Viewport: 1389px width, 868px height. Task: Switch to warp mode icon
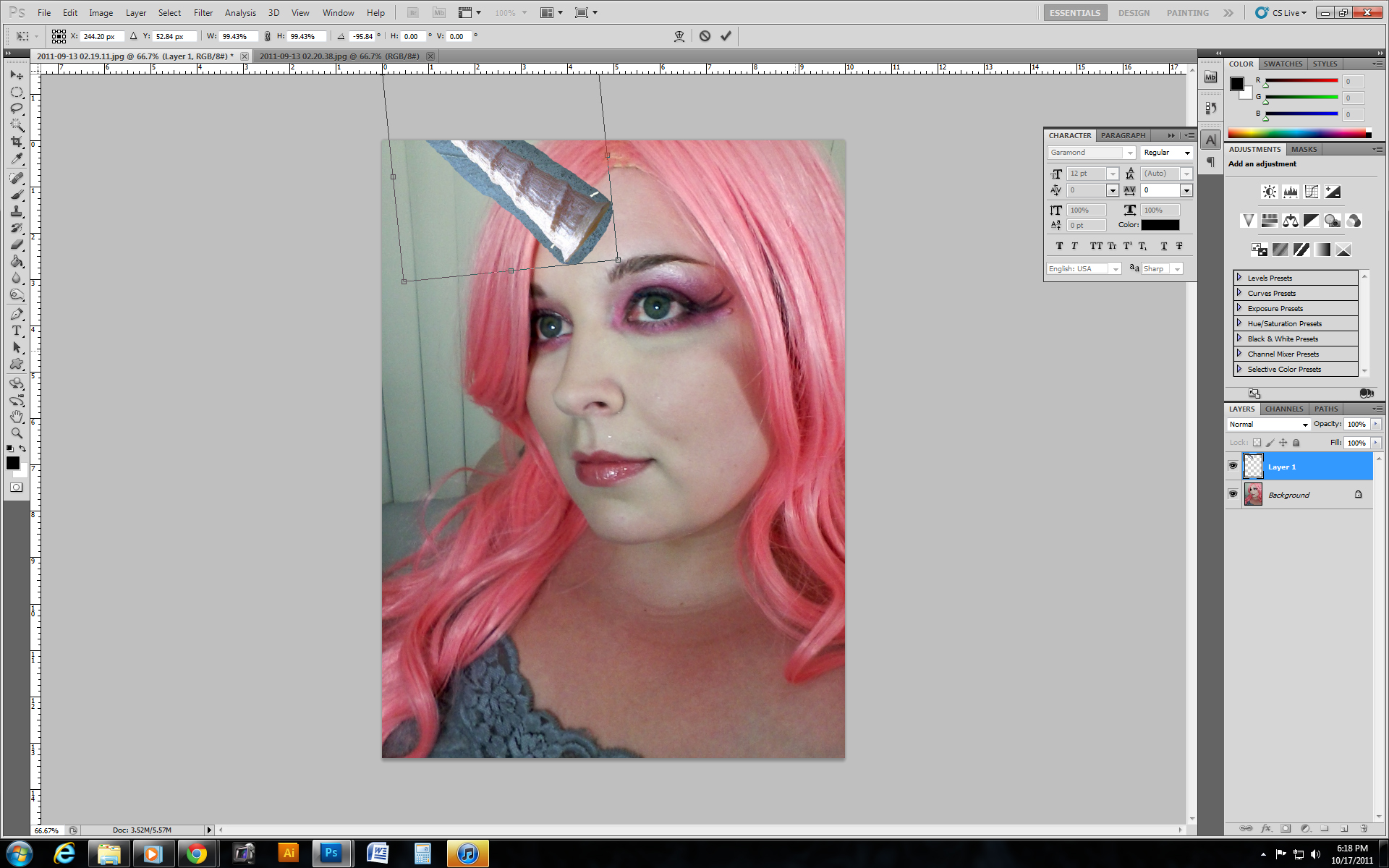pyautogui.click(x=679, y=36)
